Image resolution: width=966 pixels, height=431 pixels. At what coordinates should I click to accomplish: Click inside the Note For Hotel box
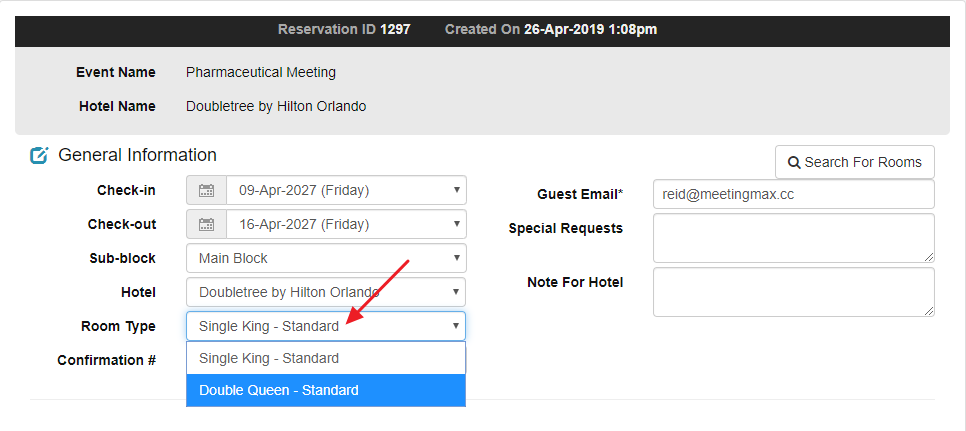(x=793, y=292)
